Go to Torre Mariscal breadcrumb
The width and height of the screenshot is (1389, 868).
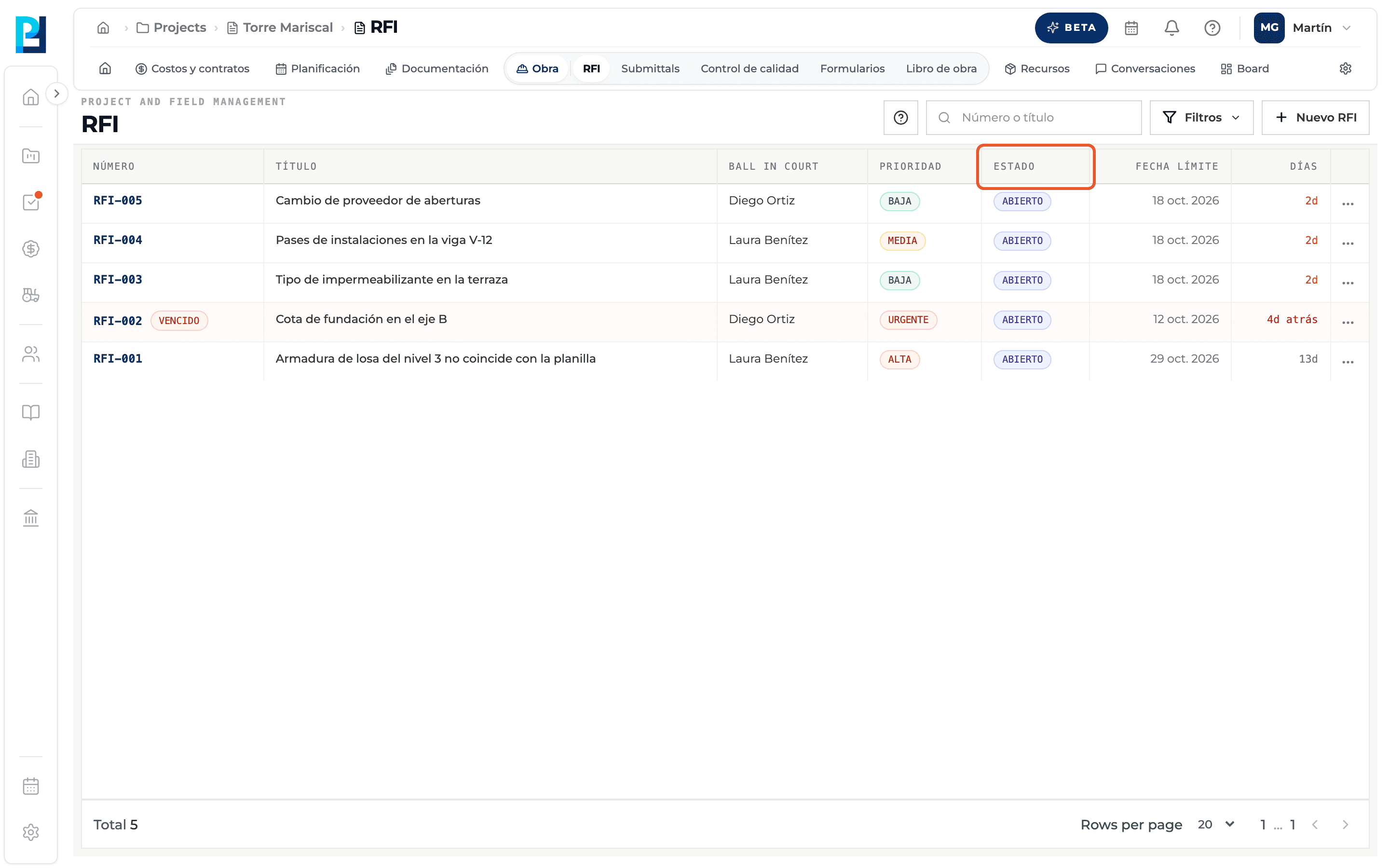280,27
